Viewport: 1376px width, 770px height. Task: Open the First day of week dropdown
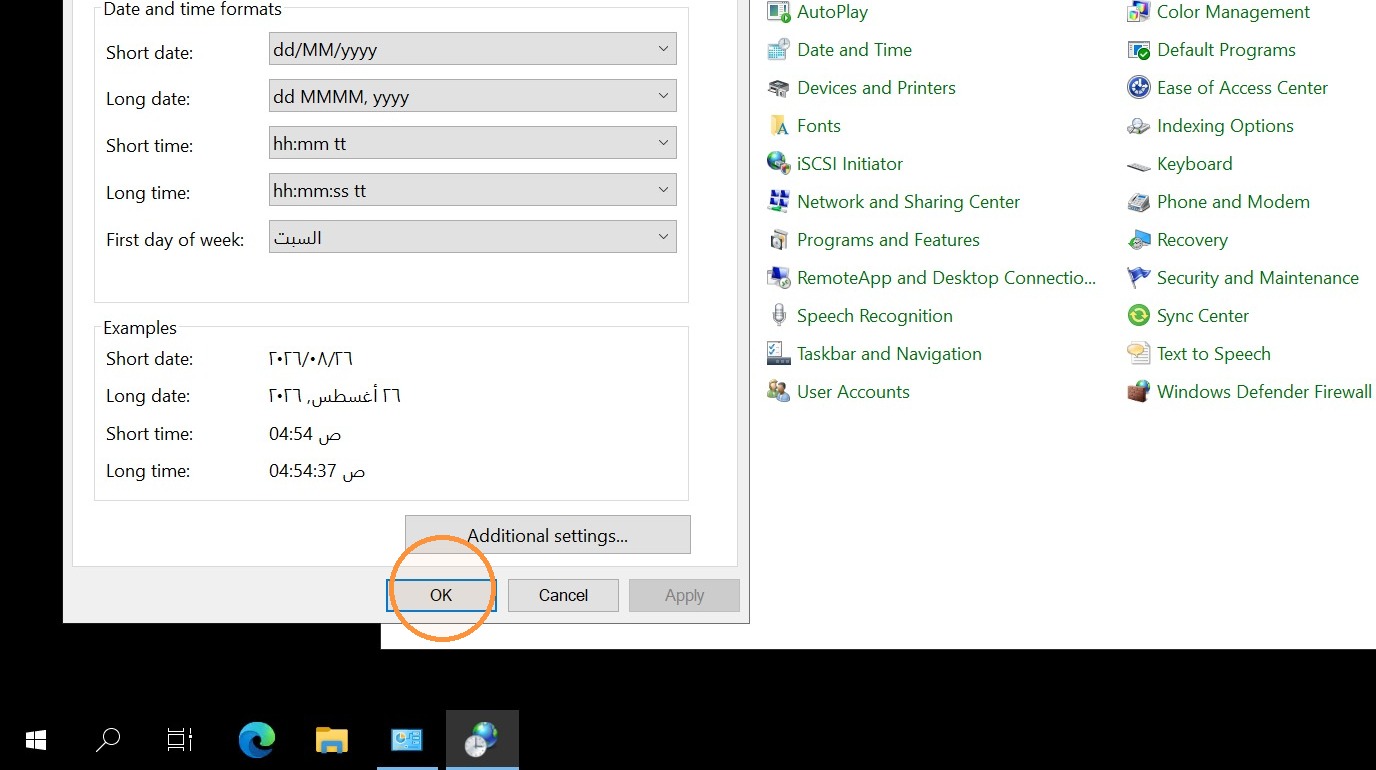473,237
